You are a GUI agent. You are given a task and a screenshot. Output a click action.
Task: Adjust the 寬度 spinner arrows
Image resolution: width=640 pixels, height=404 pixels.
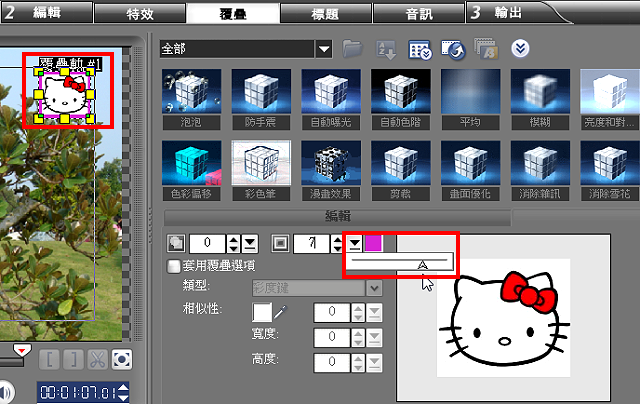point(358,337)
